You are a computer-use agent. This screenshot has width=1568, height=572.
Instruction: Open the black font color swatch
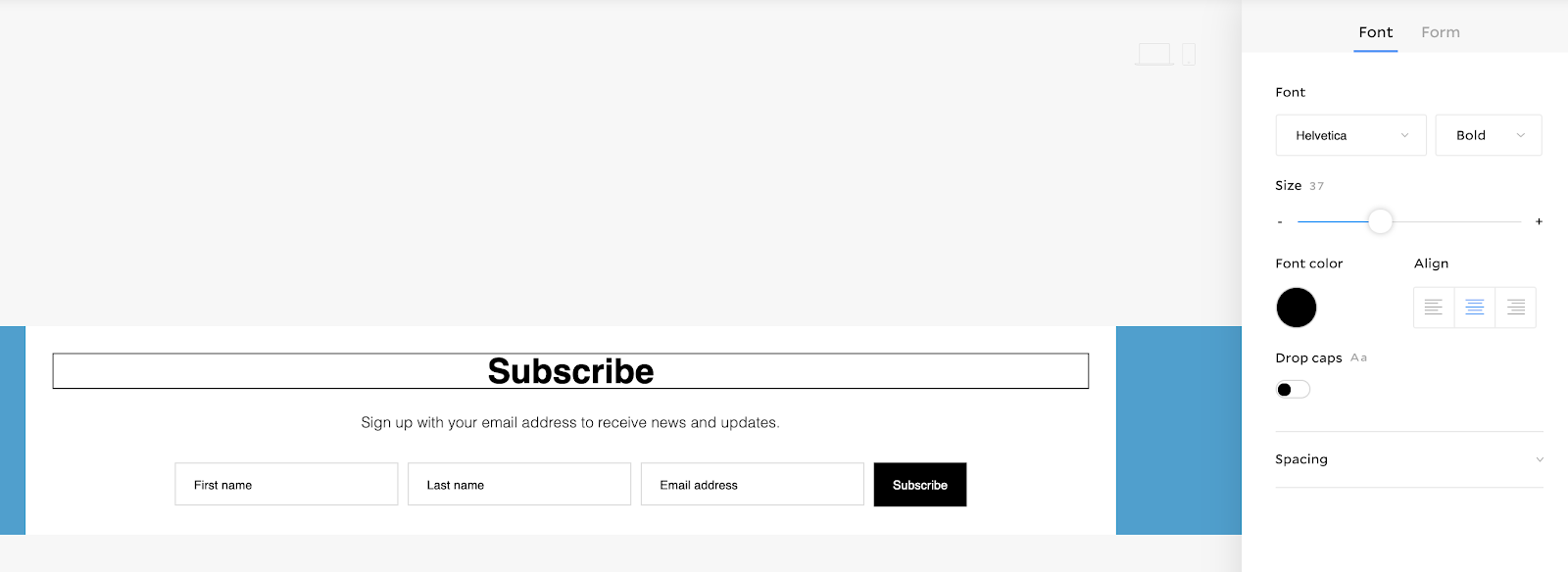click(x=1297, y=308)
